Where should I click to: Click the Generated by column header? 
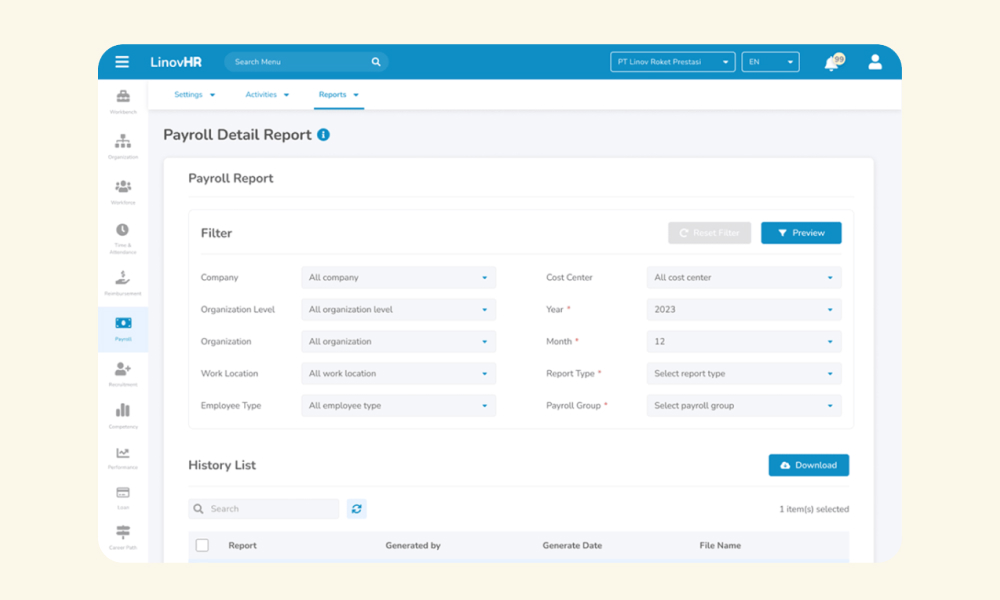413,545
